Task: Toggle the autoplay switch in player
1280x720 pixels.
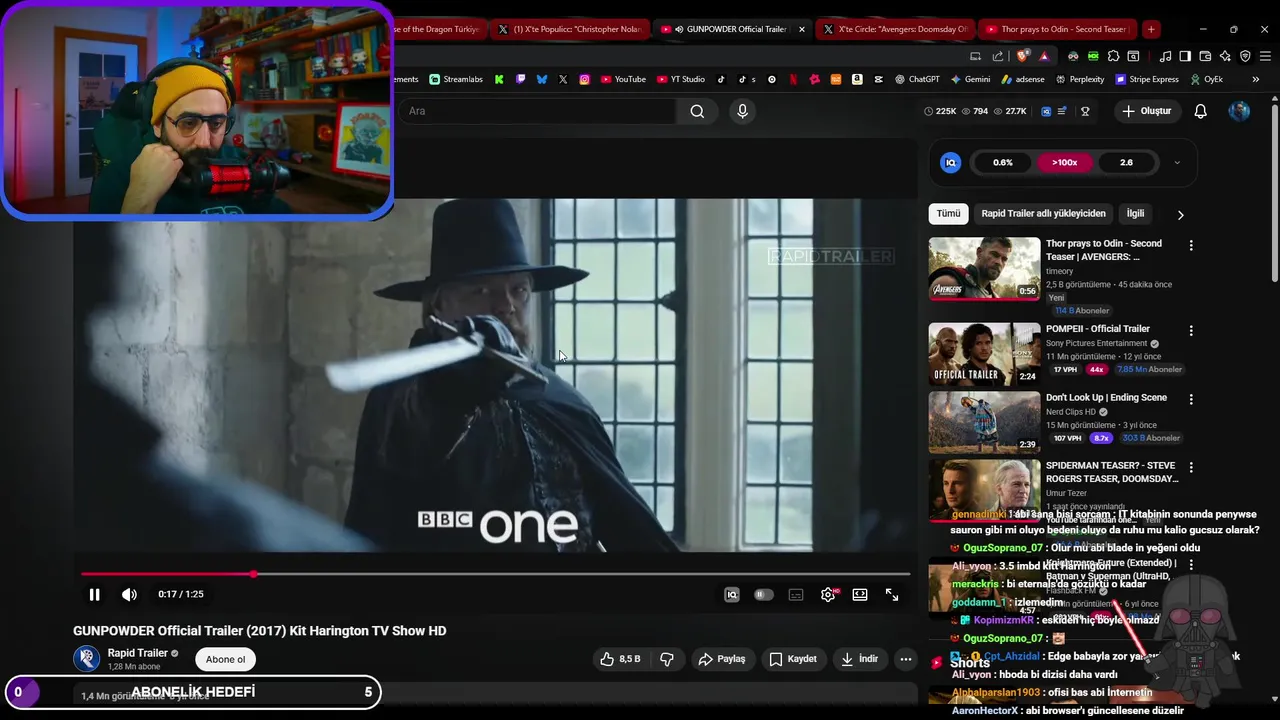Action: pos(764,594)
